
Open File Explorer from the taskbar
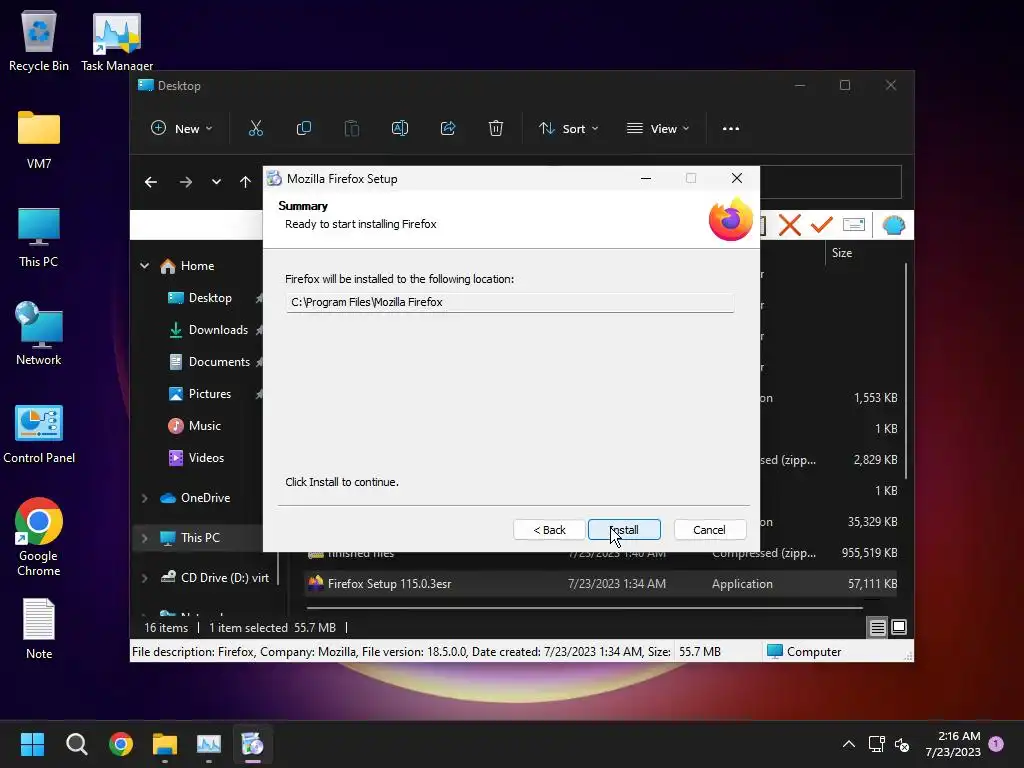(165, 744)
